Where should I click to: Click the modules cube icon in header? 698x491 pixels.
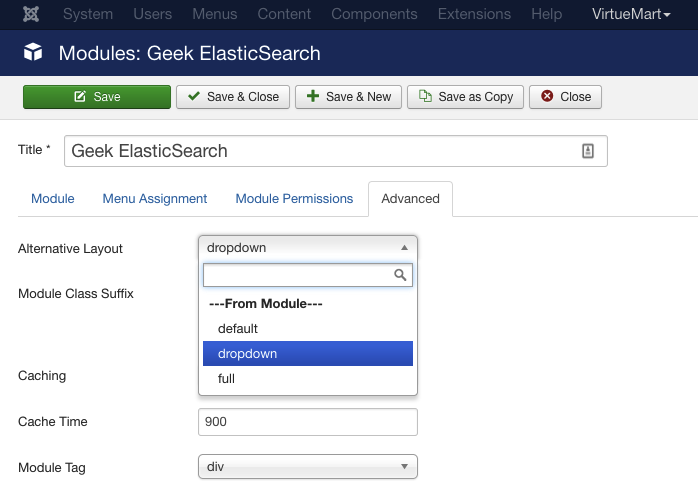[33, 53]
